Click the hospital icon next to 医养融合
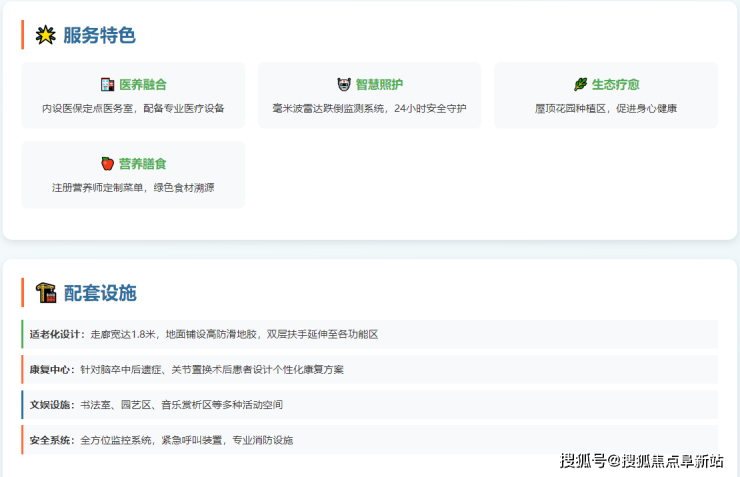740x477 pixels. pyautogui.click(x=107, y=85)
